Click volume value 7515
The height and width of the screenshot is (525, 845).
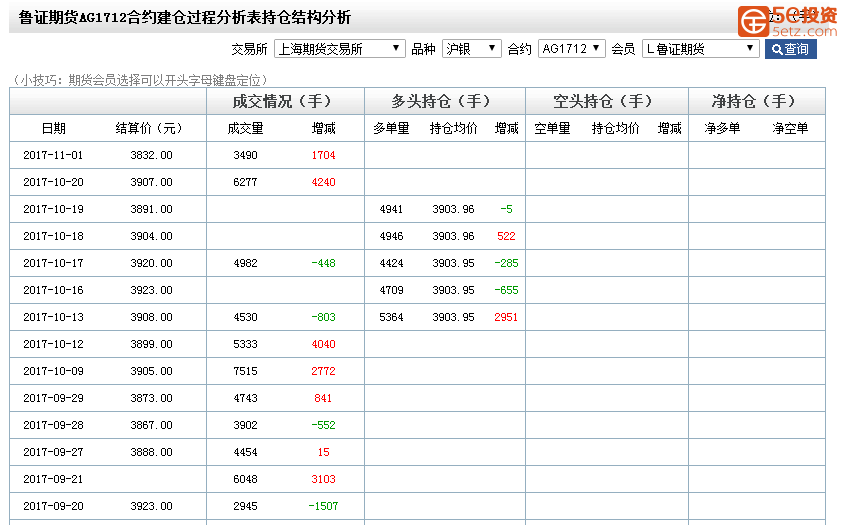(x=245, y=371)
